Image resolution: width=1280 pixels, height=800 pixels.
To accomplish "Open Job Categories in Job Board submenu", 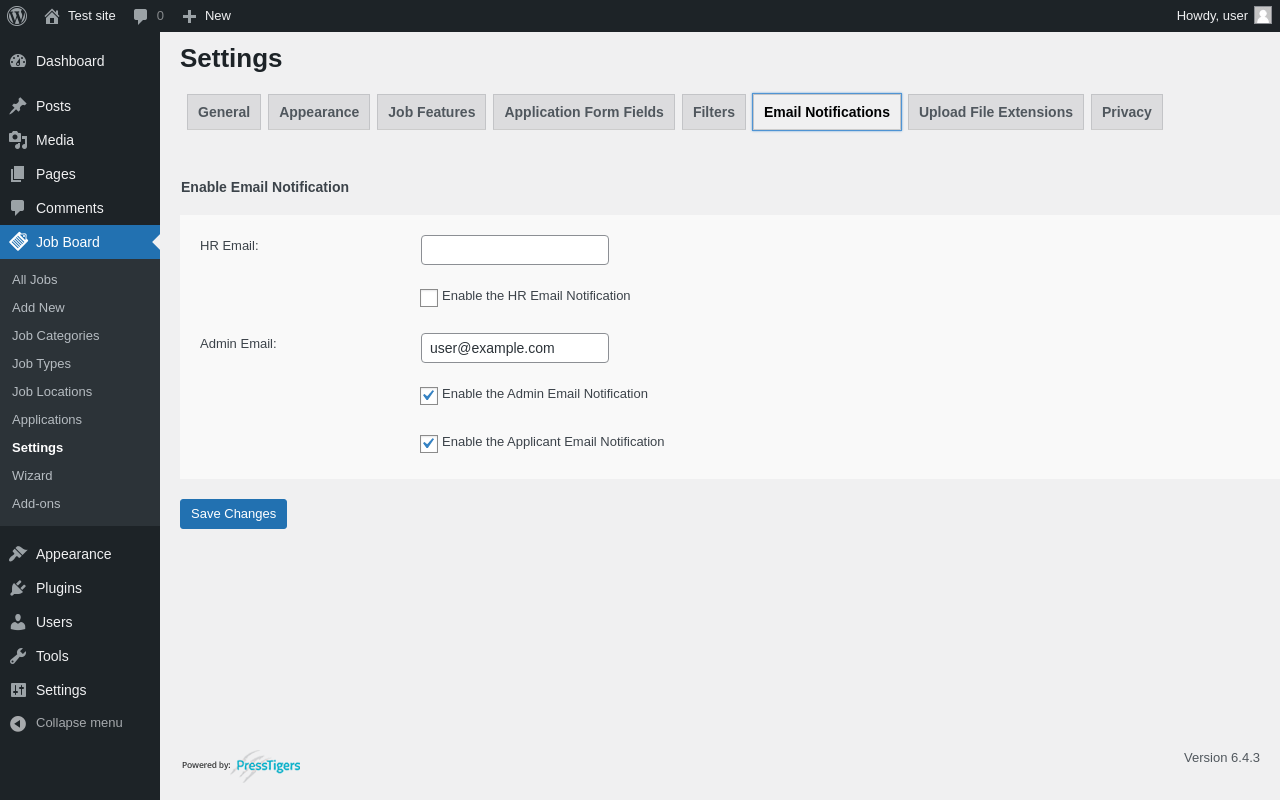I will point(56,336).
